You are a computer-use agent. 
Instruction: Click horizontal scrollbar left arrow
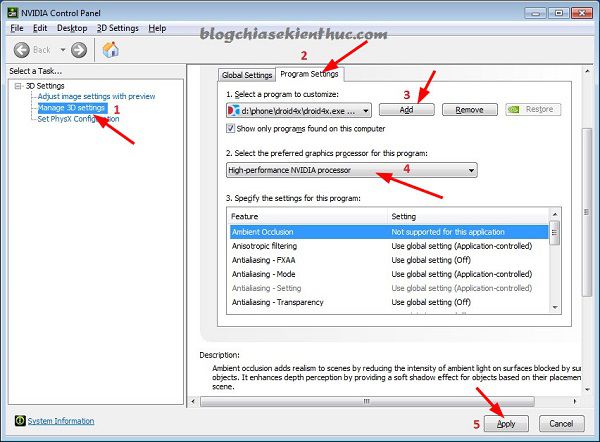(x=193, y=401)
